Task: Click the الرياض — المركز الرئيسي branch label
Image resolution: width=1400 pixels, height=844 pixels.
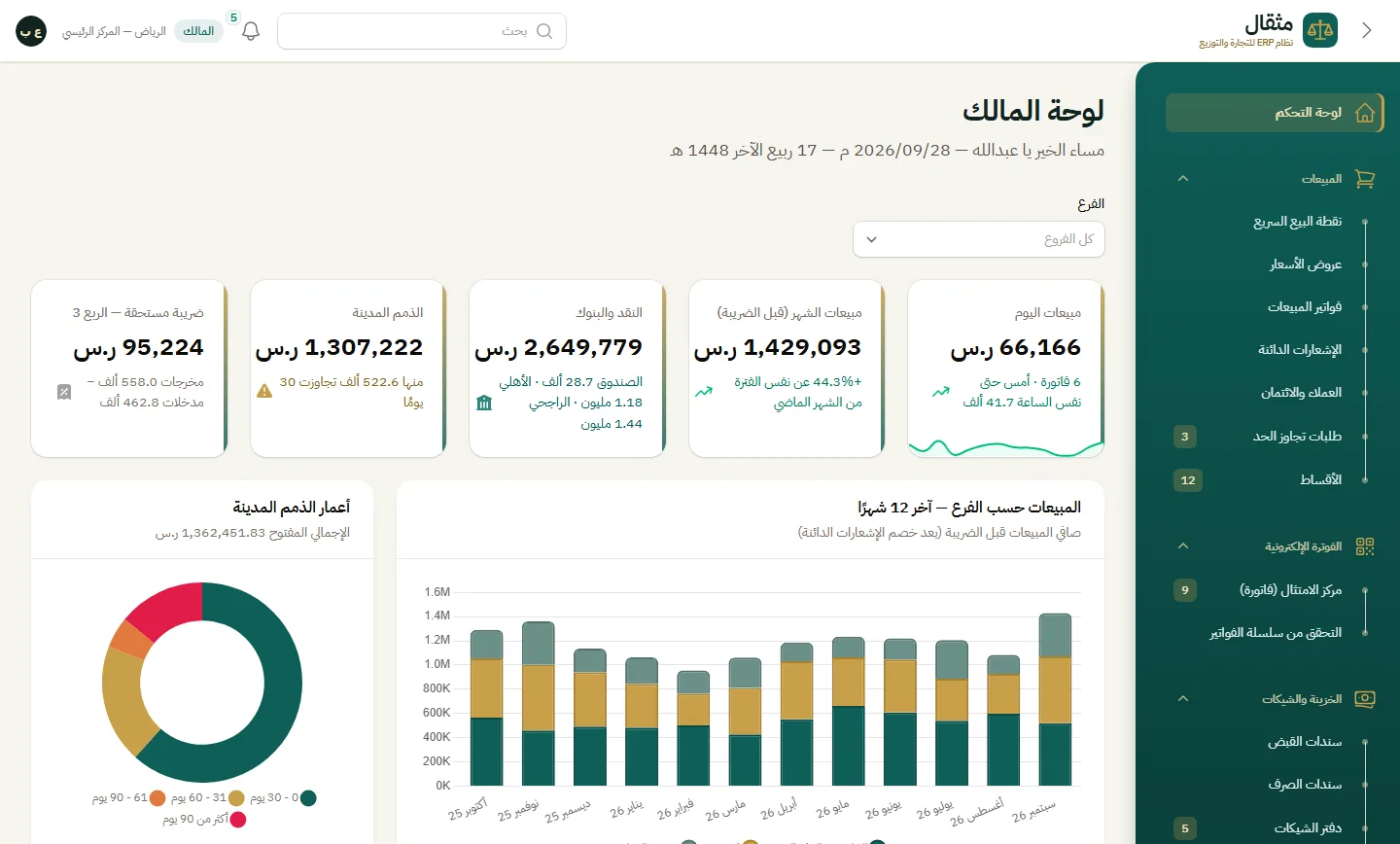Action: coord(114,31)
